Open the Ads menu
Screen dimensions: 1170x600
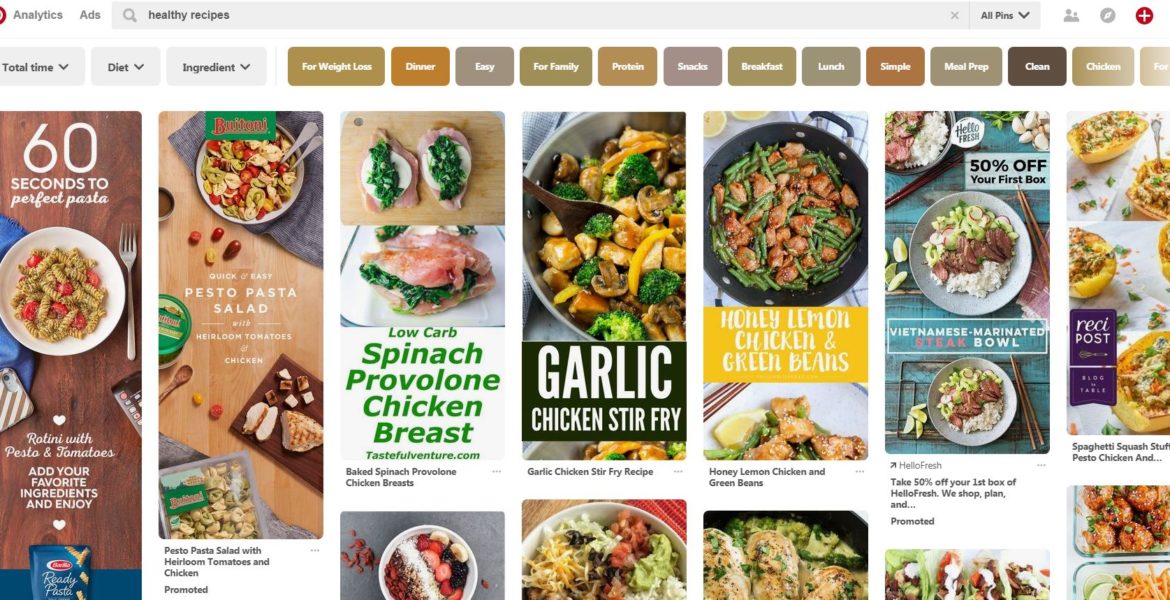pos(90,15)
